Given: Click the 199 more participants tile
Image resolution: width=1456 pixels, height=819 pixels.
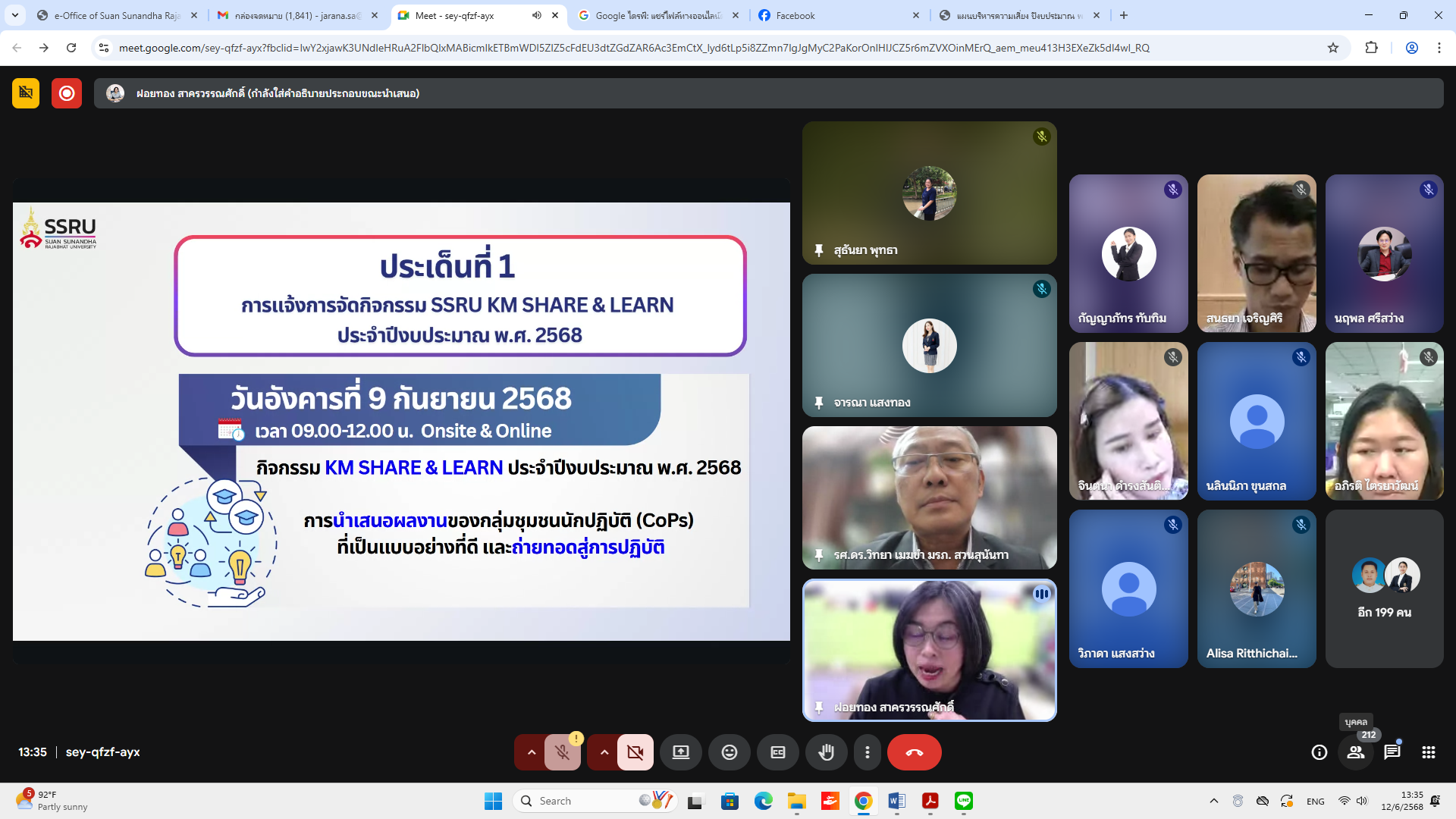Looking at the screenshot, I should click(1384, 588).
